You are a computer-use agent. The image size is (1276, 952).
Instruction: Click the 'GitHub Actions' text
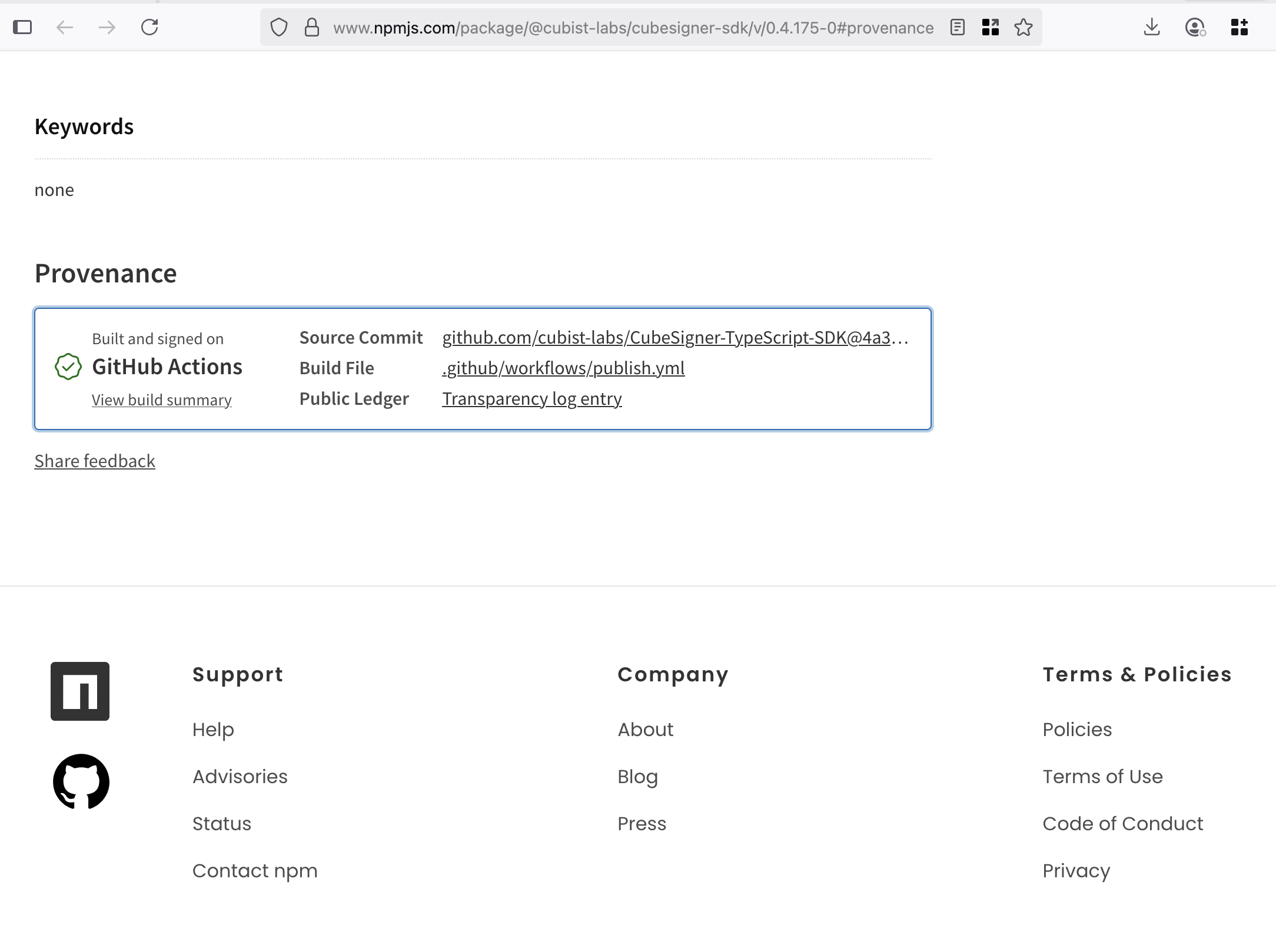[x=167, y=367]
